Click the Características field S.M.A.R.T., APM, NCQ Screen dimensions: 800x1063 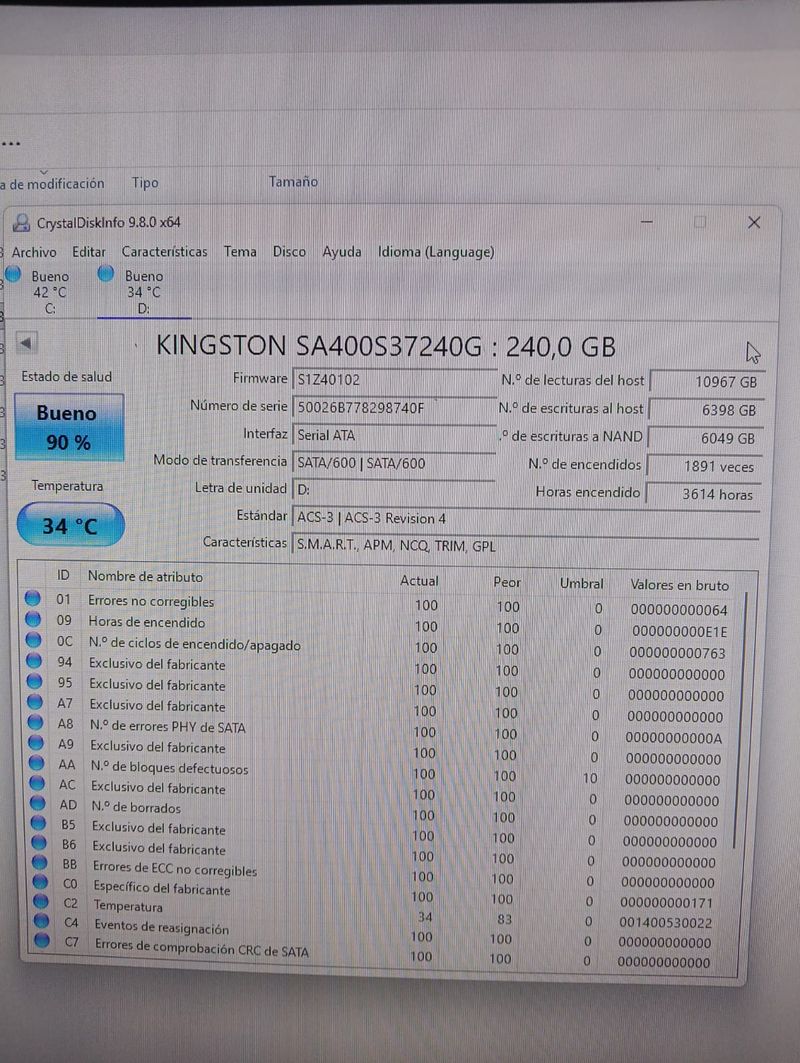click(525, 546)
